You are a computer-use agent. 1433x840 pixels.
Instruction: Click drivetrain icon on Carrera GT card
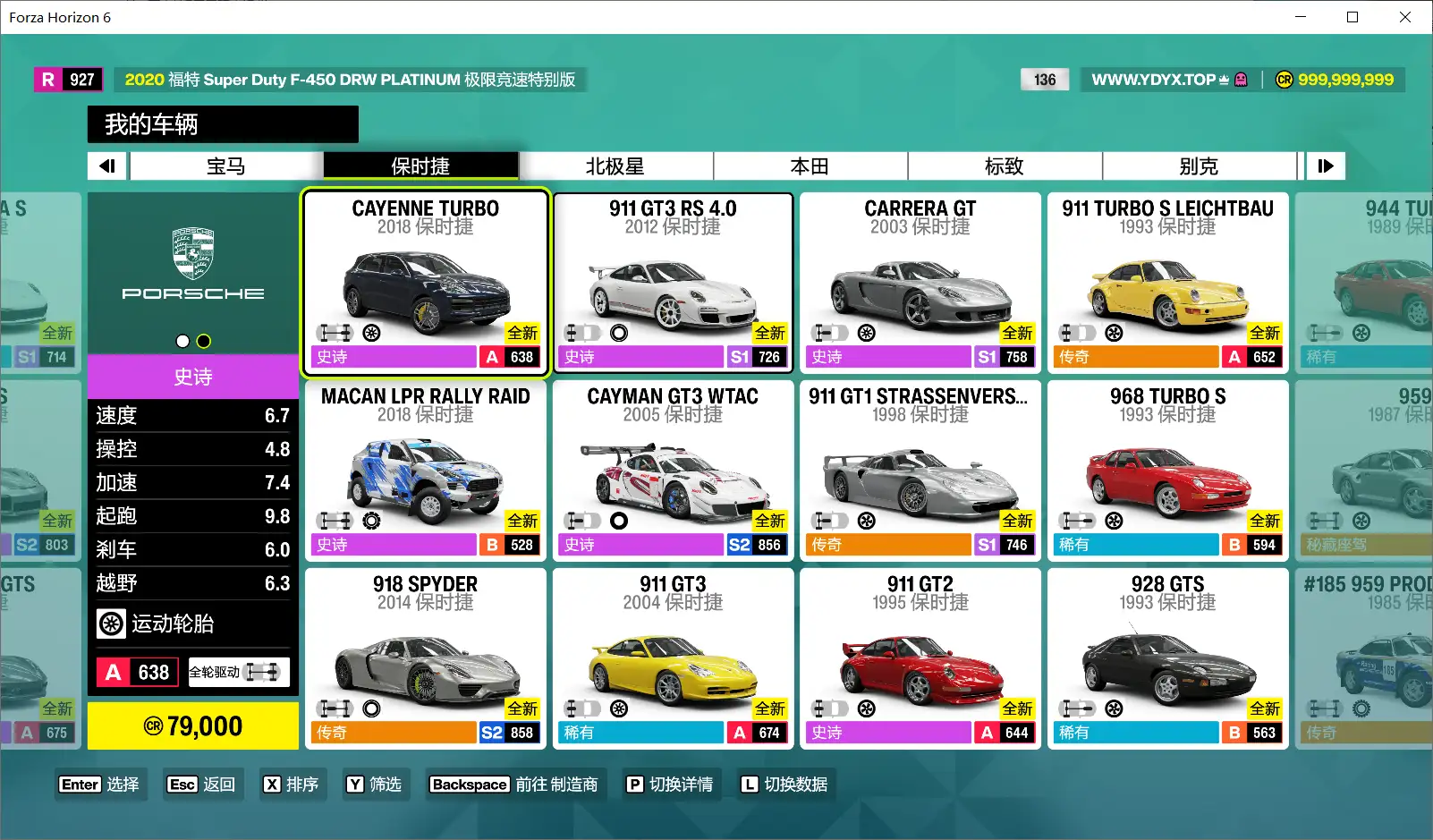click(830, 333)
